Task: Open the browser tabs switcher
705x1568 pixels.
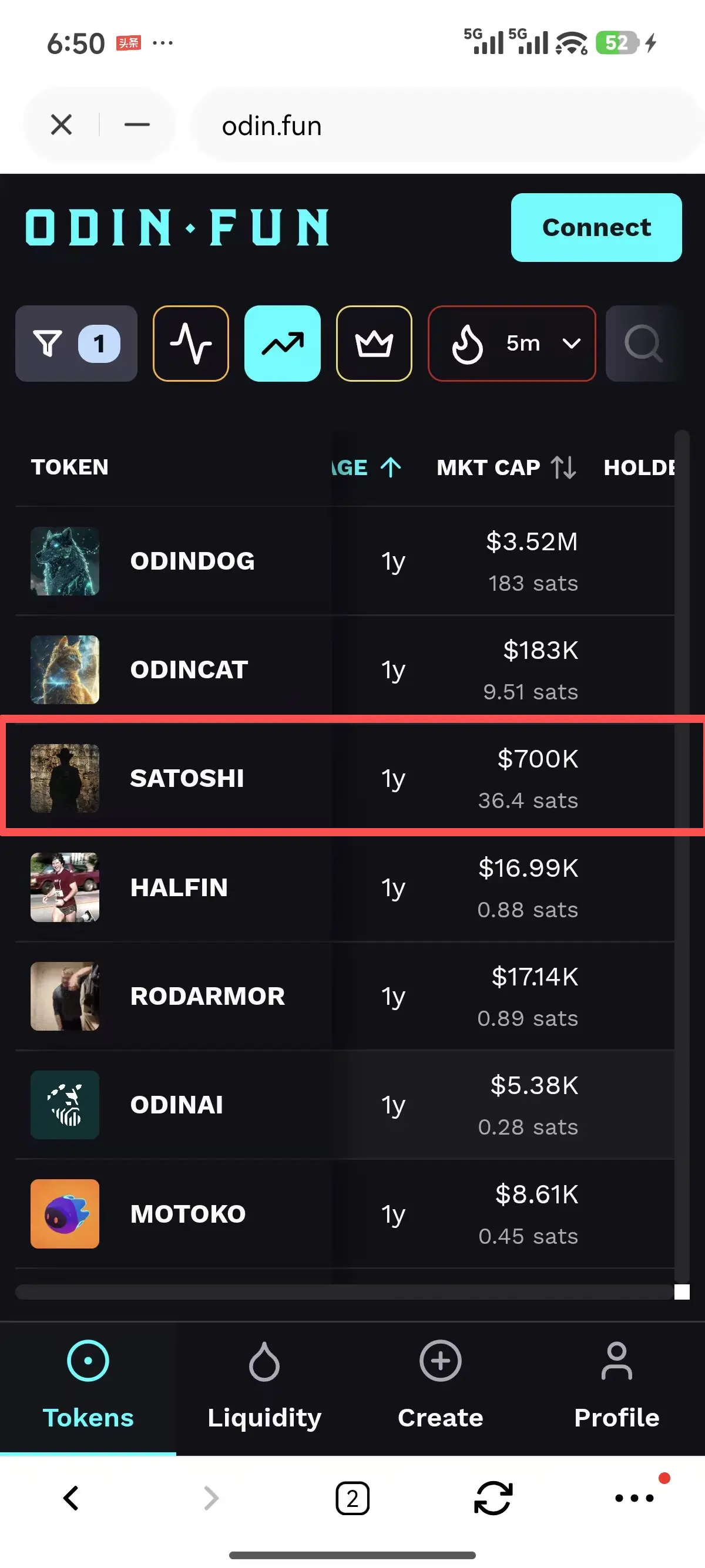Action: 352,1498
